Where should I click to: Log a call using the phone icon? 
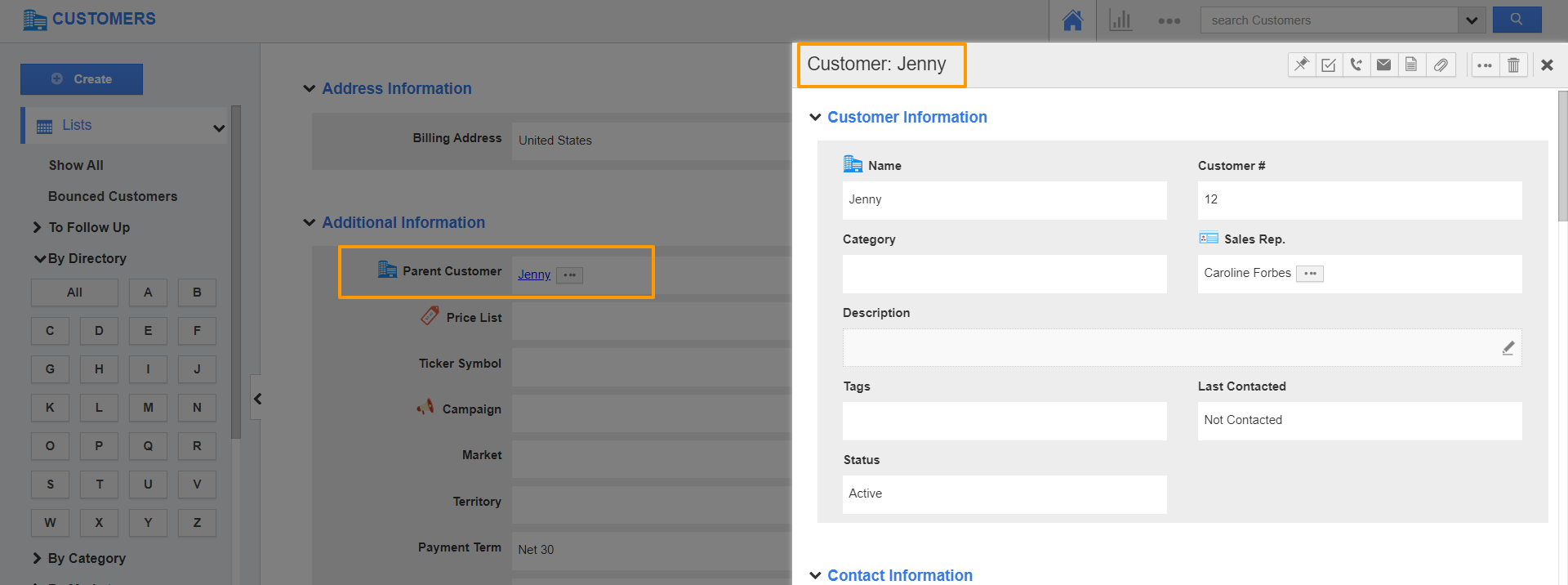[1356, 65]
